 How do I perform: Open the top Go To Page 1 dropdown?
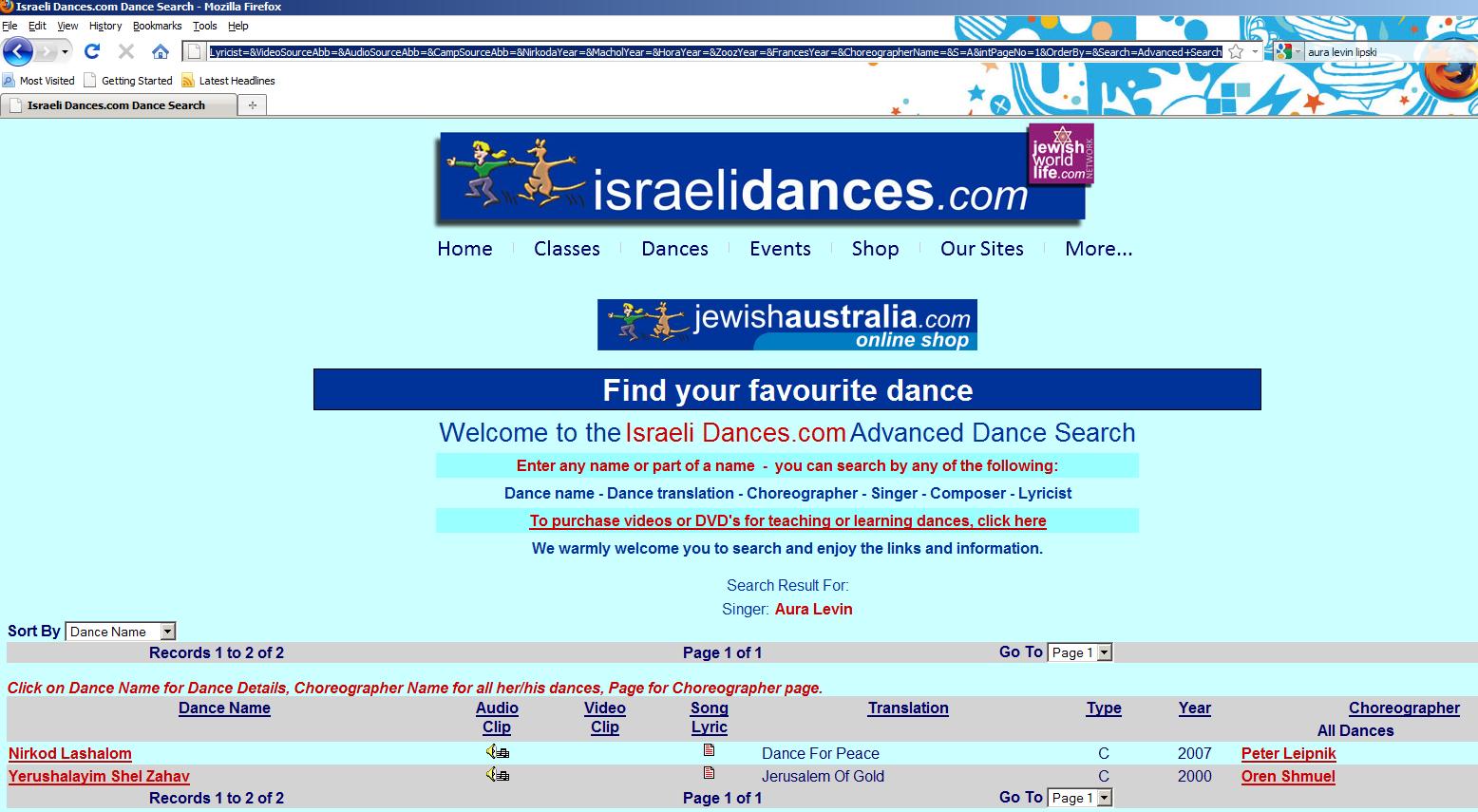tap(1080, 652)
